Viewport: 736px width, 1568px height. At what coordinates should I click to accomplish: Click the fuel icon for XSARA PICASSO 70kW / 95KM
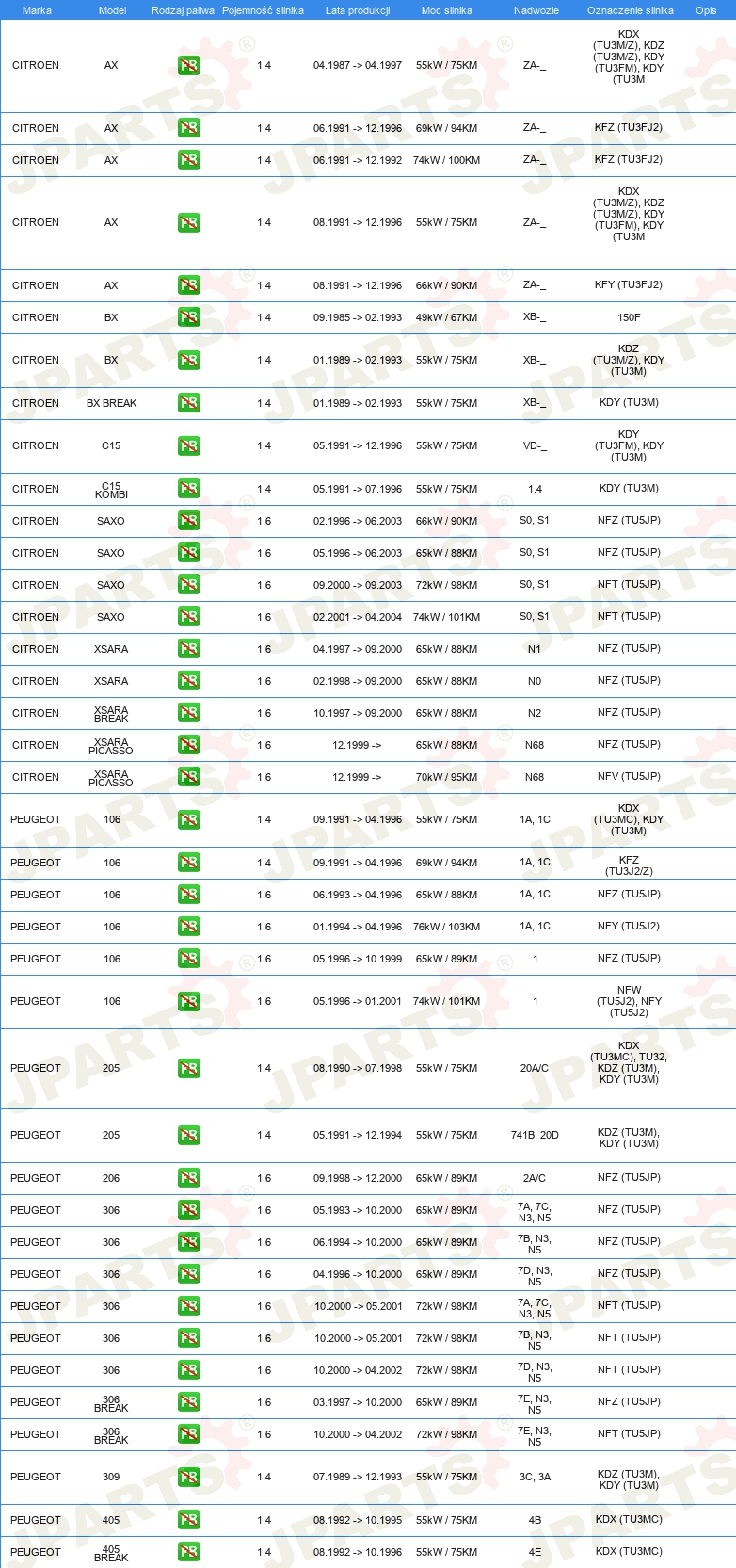[x=189, y=777]
